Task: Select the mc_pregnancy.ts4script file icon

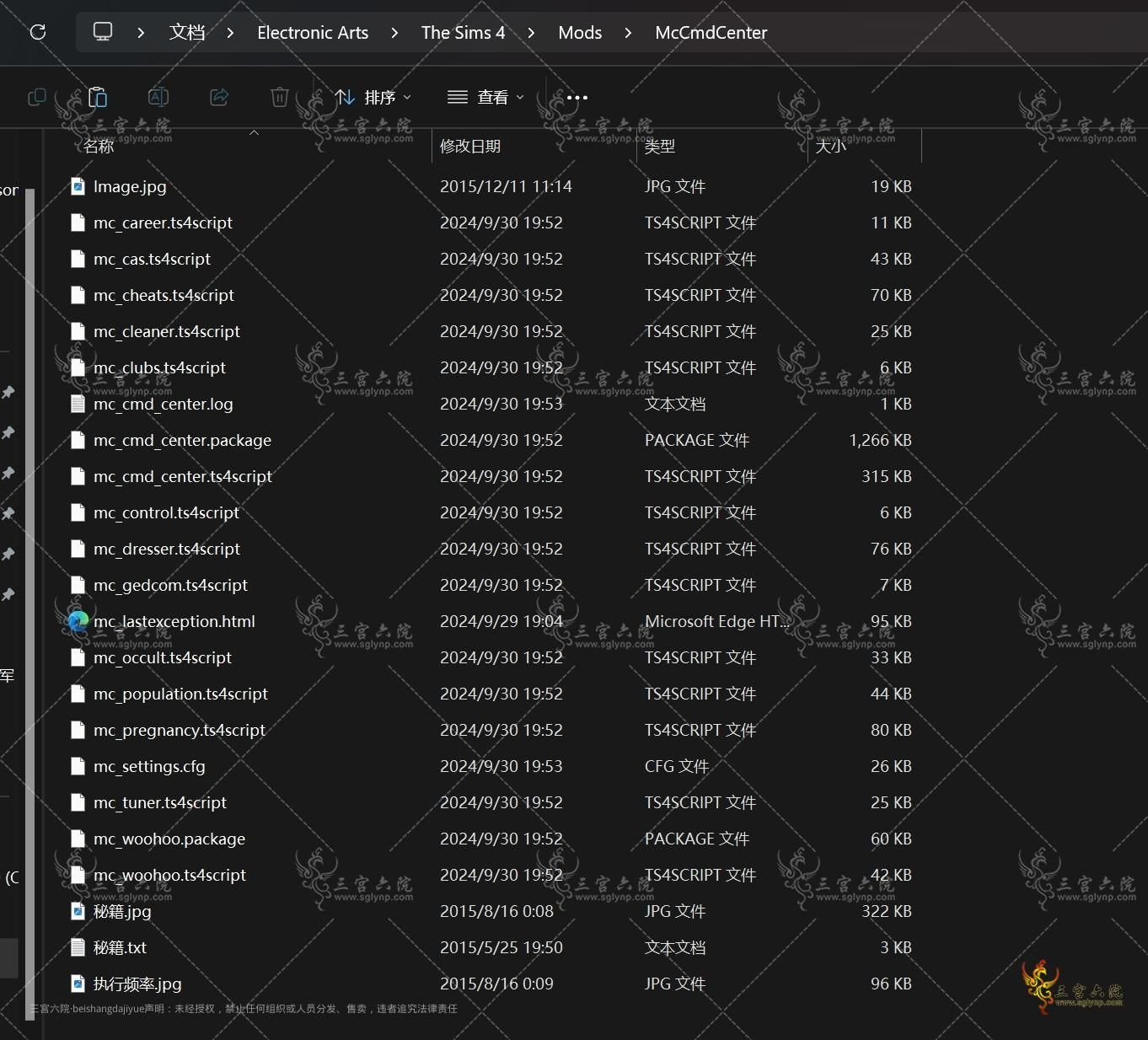Action: coord(78,730)
